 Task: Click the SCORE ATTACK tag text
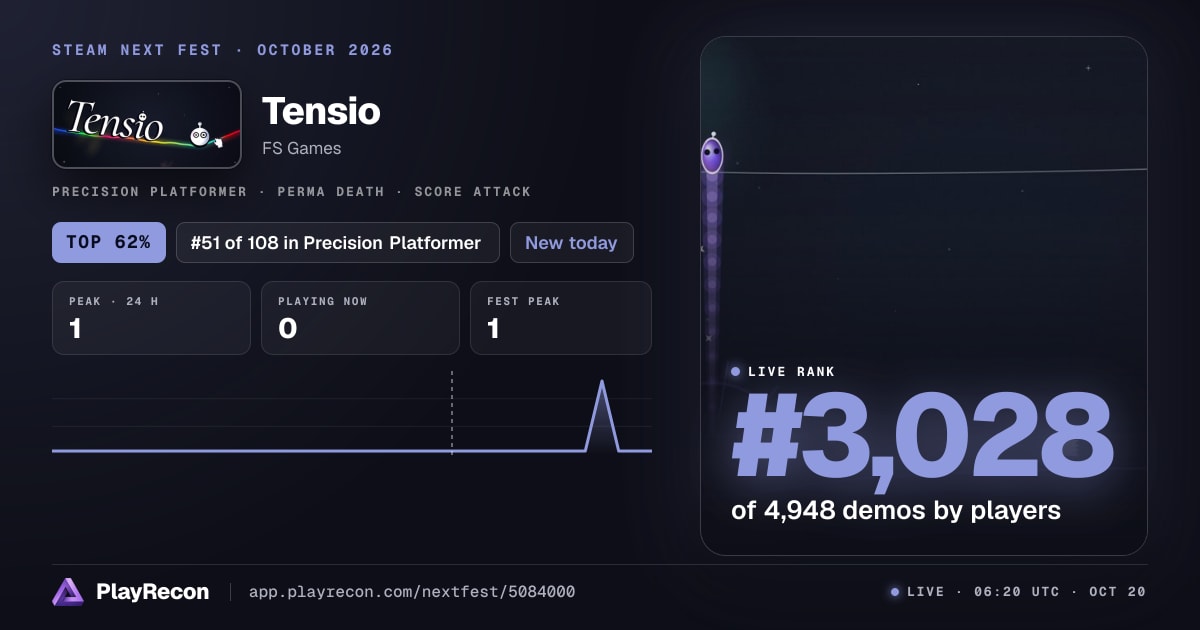[x=472, y=191]
